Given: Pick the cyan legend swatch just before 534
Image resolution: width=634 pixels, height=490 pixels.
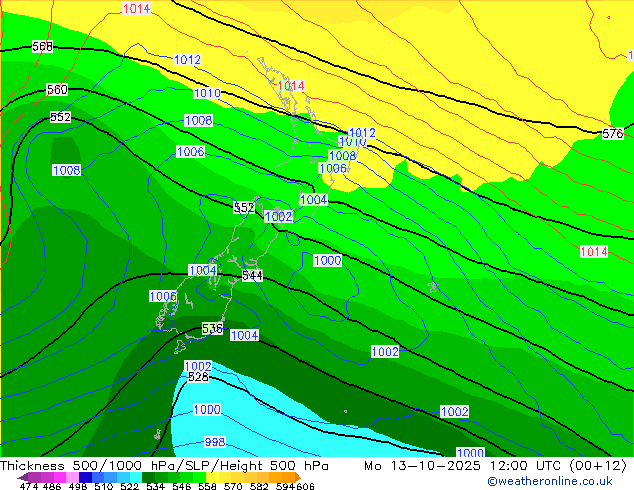Looking at the screenshot, I should point(136,477).
